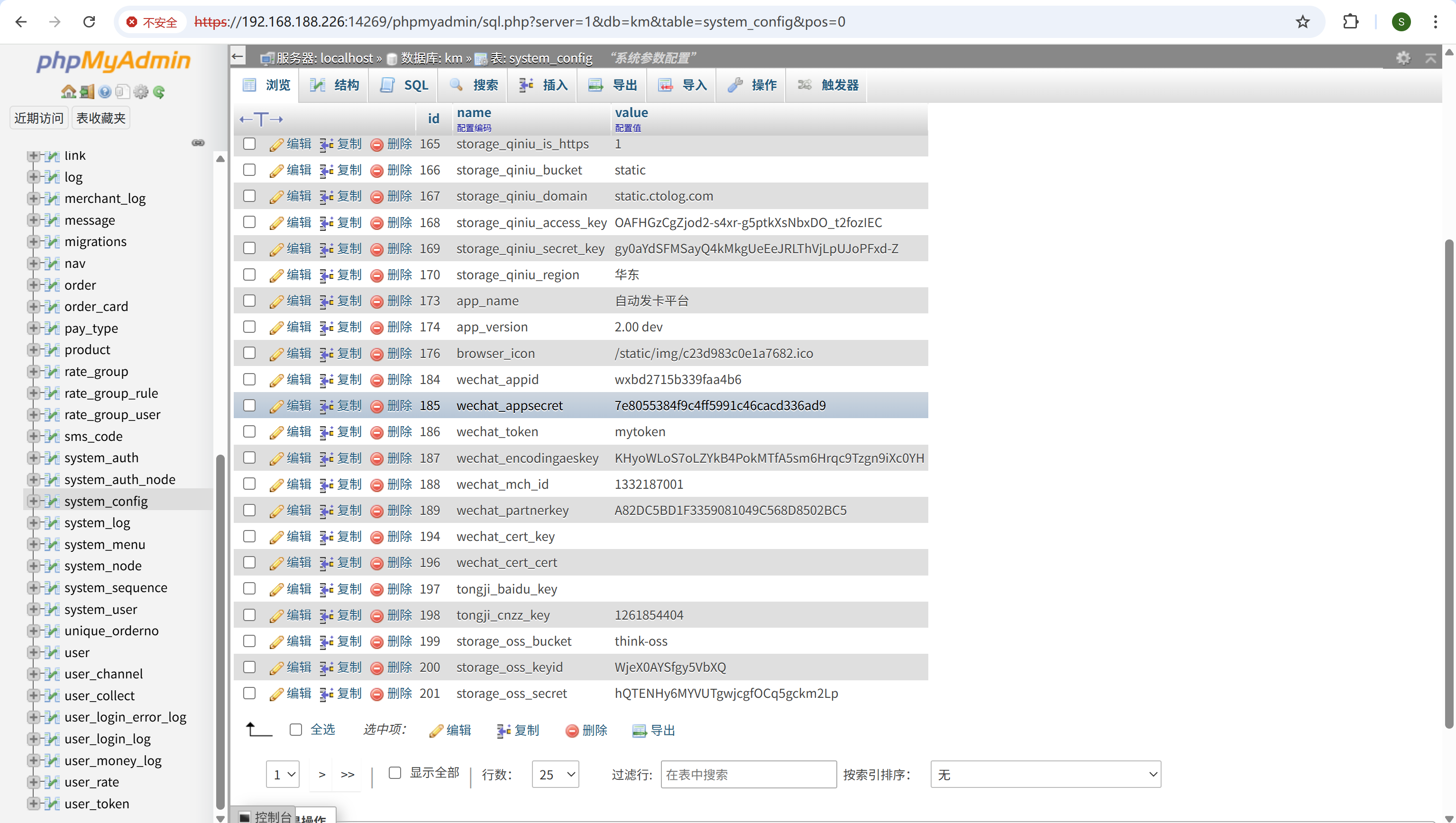Open the 行数 rows-per-page dropdown
The height and width of the screenshot is (823, 1456).
(555, 774)
